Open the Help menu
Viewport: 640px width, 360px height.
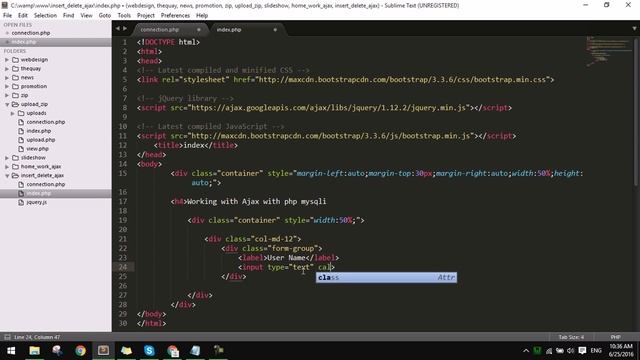coord(202,15)
